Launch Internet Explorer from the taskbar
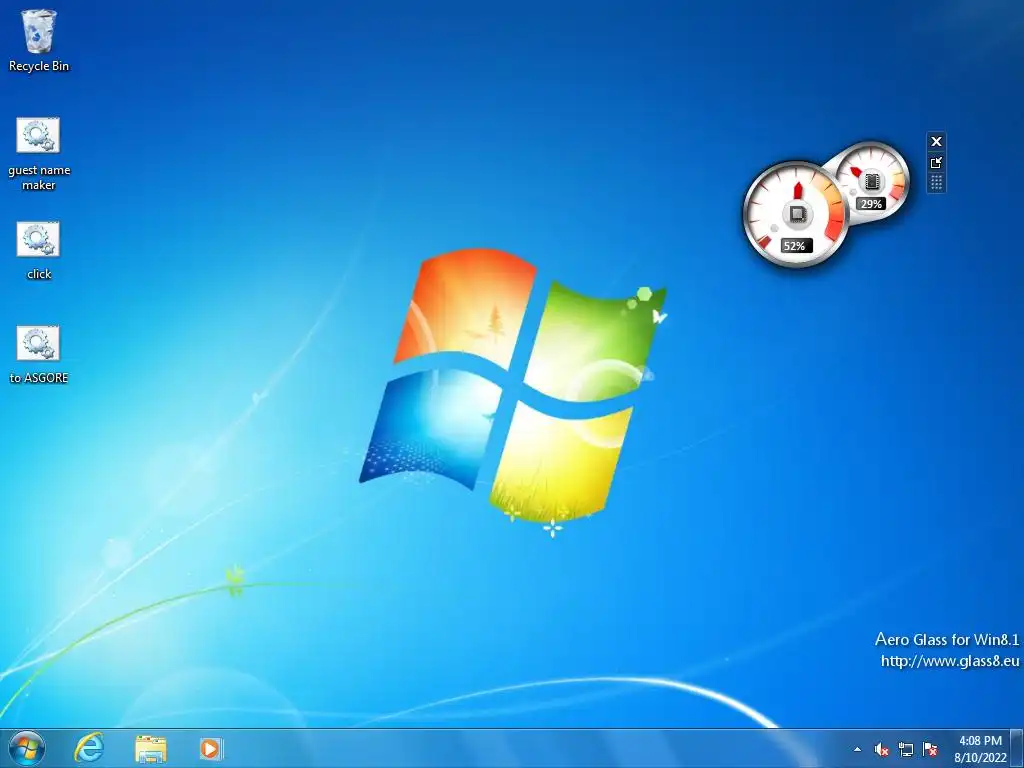Screen dimensions: 1024x768 coord(89,748)
